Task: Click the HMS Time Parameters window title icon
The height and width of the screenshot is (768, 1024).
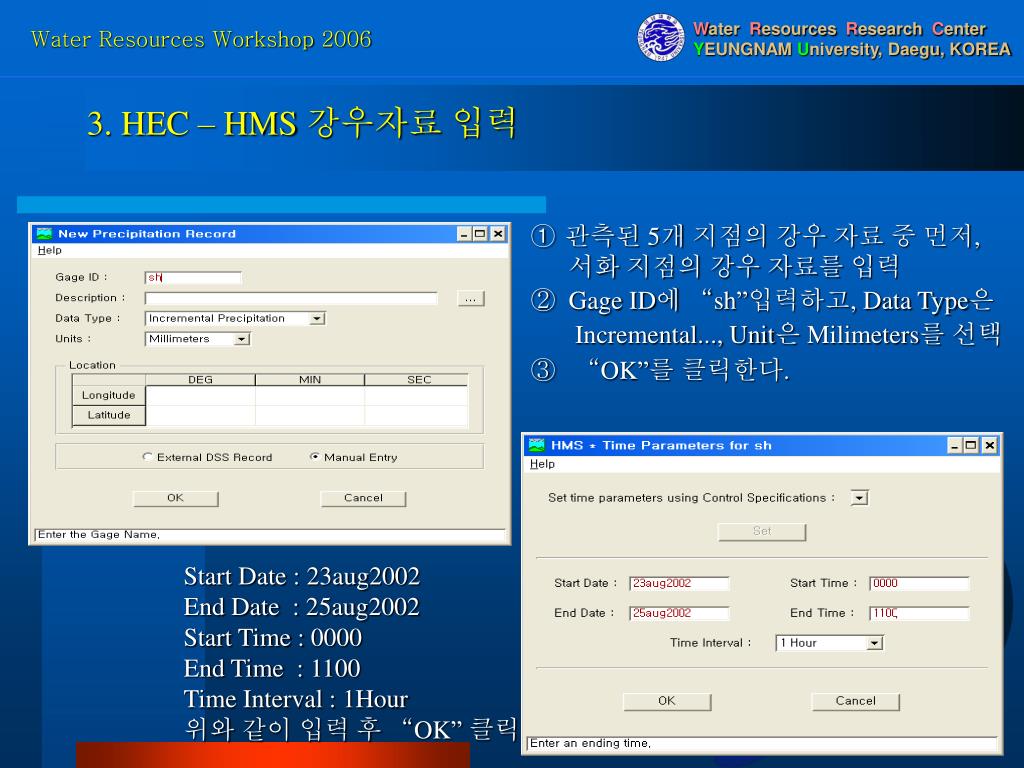Action: [x=536, y=445]
